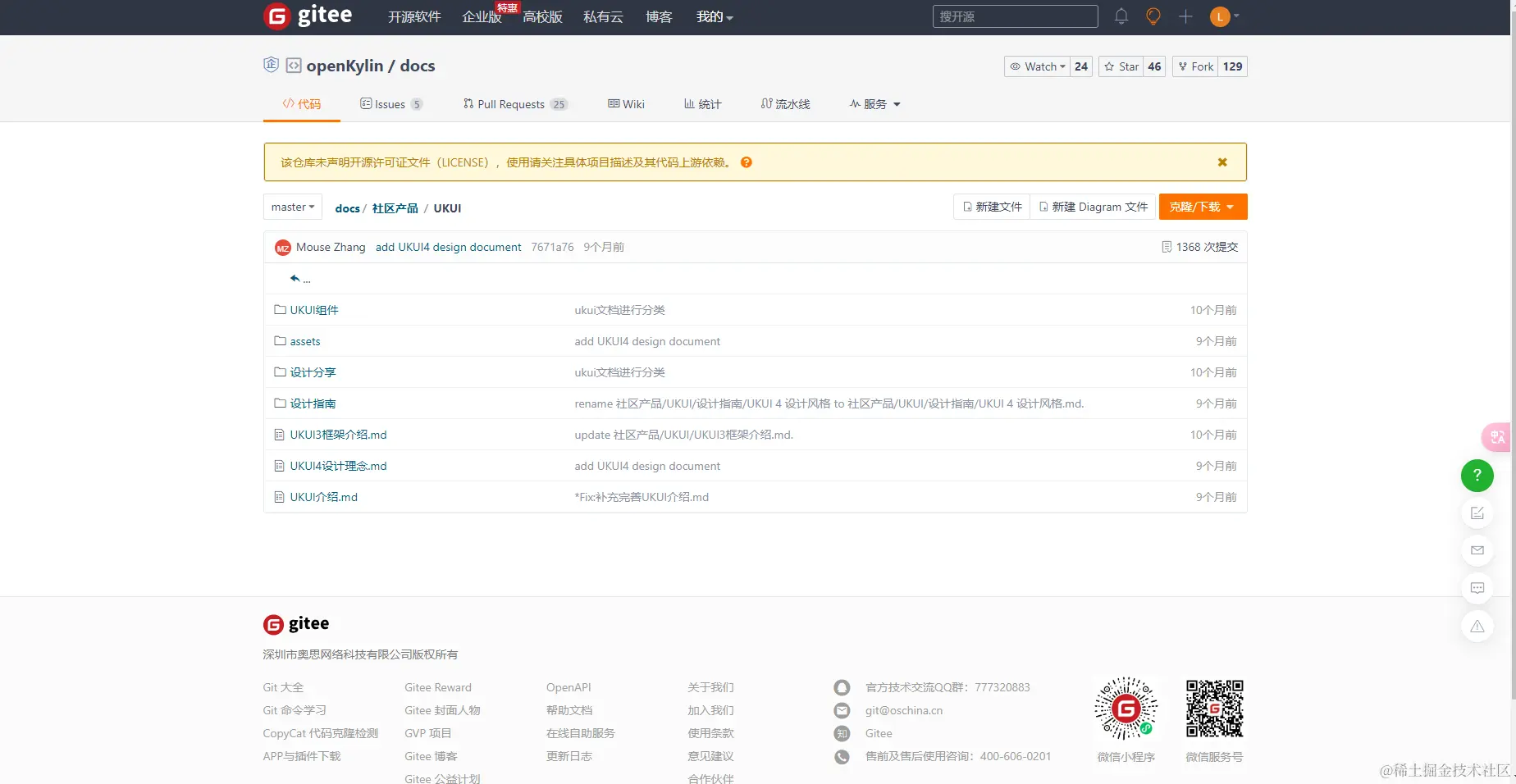Open the UKUI介绍.md file link

(323, 497)
